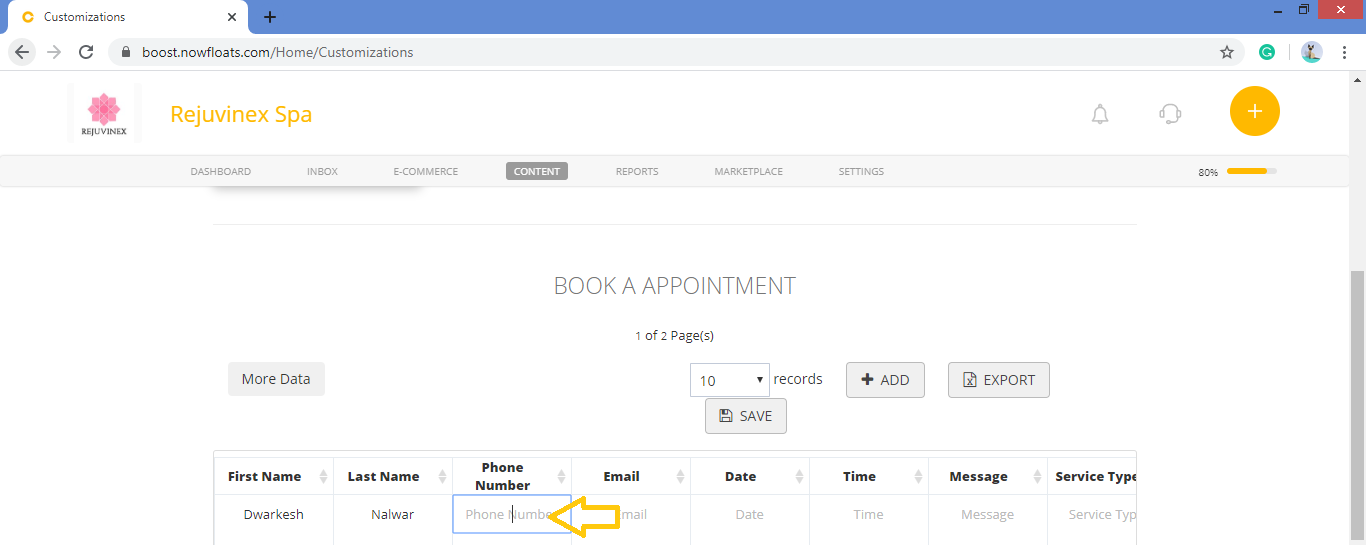Open Chrome three-dot menu
1366x545 pixels.
[1345, 52]
